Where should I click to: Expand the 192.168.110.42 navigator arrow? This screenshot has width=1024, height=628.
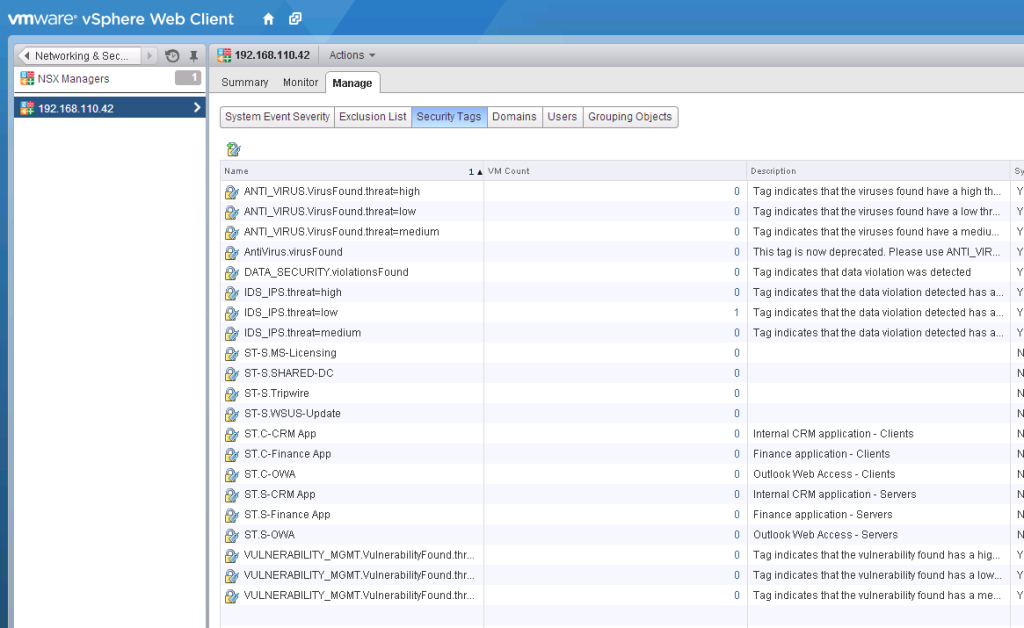click(x=197, y=108)
